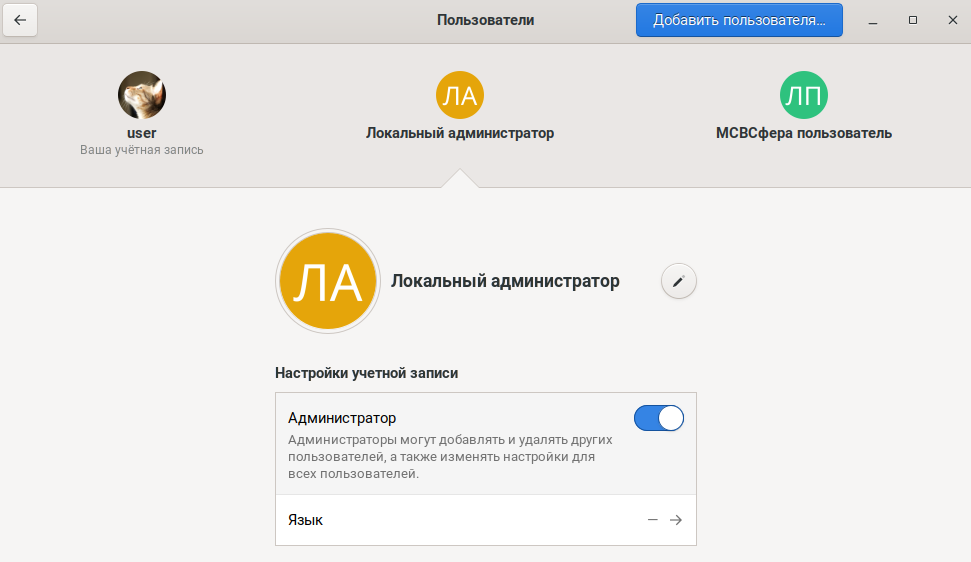Switch to the МСВСфера пользователь account label

(x=804, y=133)
